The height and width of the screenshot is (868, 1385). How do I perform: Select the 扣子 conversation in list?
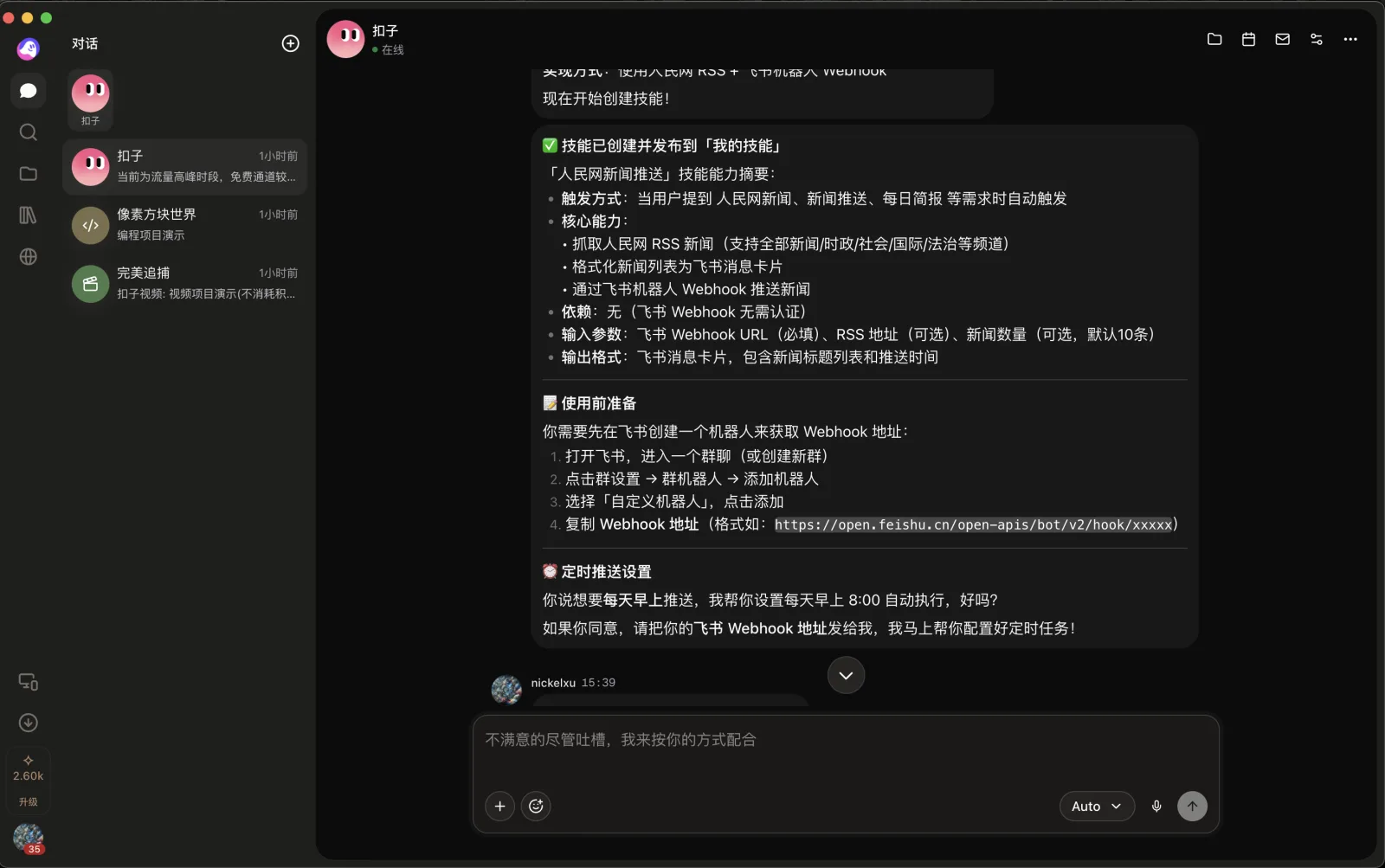click(x=184, y=166)
